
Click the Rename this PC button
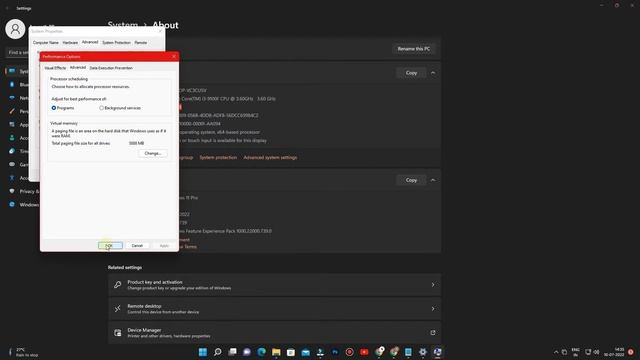(413, 49)
